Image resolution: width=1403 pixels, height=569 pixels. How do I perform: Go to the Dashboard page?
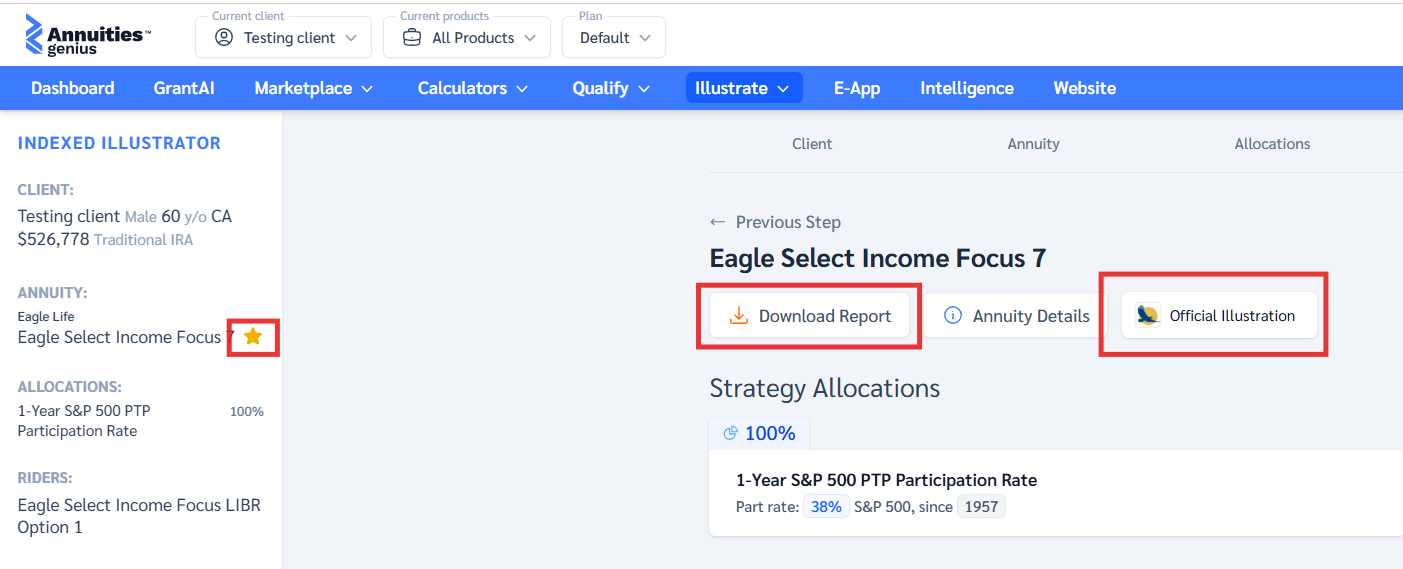[x=73, y=88]
